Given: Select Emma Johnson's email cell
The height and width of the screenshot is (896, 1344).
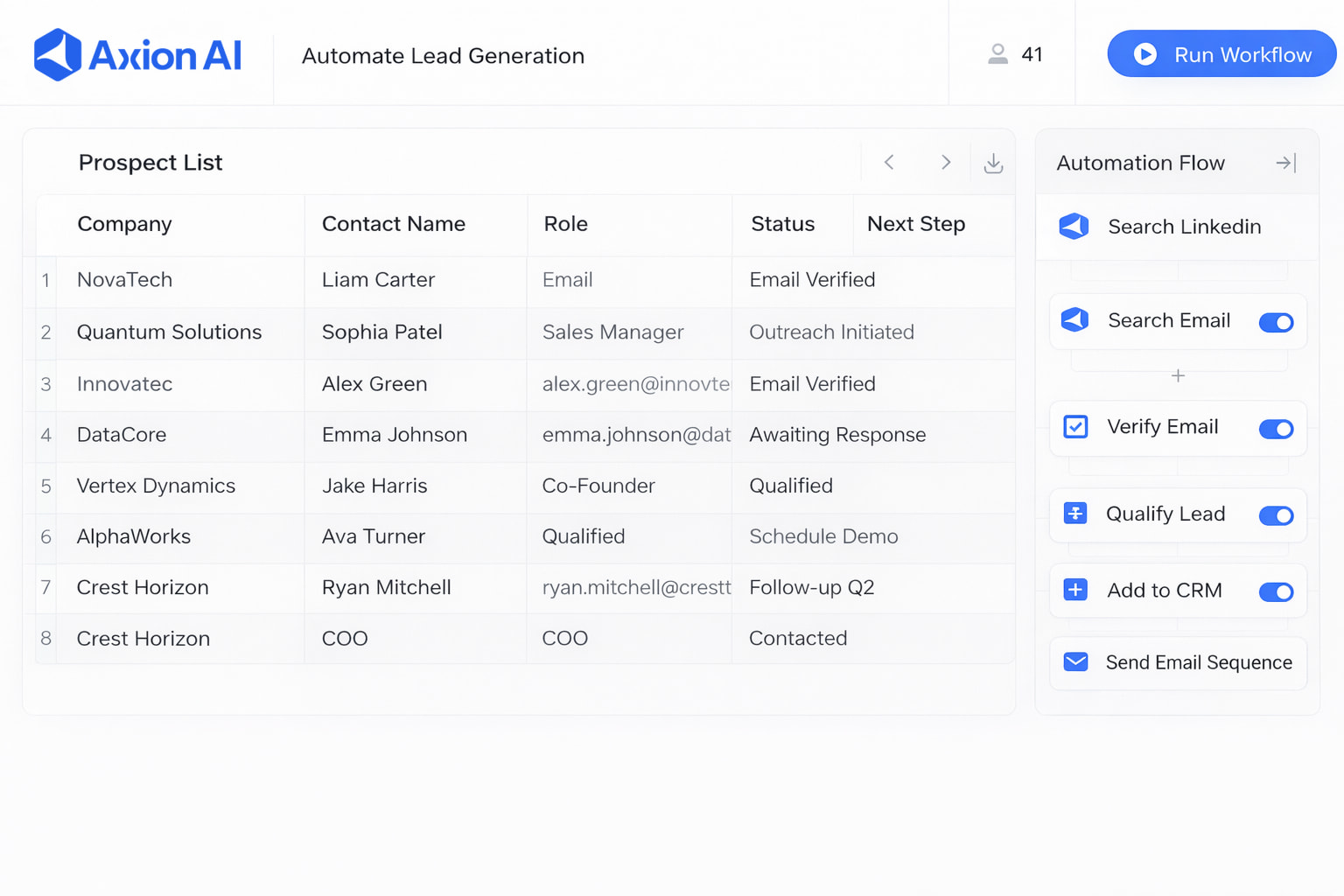Looking at the screenshot, I should tap(628, 435).
